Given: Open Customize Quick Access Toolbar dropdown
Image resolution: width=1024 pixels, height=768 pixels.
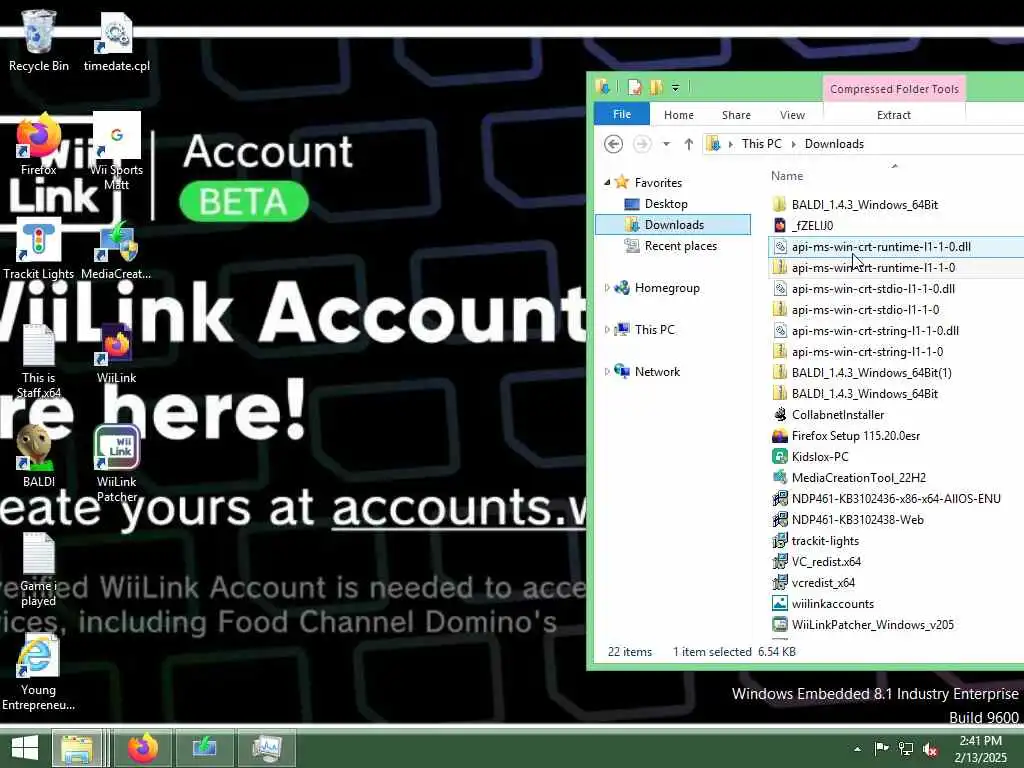Looking at the screenshot, I should (675, 88).
